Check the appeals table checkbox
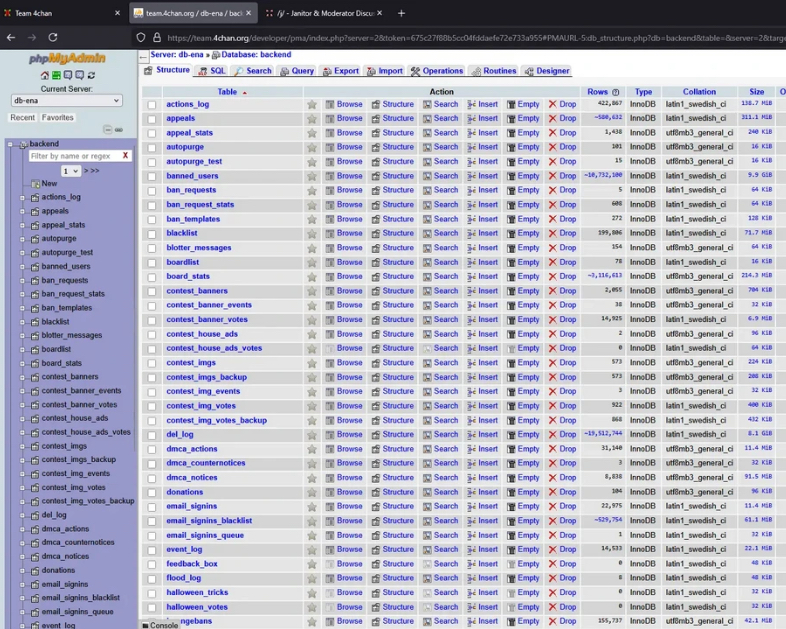Image resolution: width=786 pixels, height=629 pixels. click(152, 119)
